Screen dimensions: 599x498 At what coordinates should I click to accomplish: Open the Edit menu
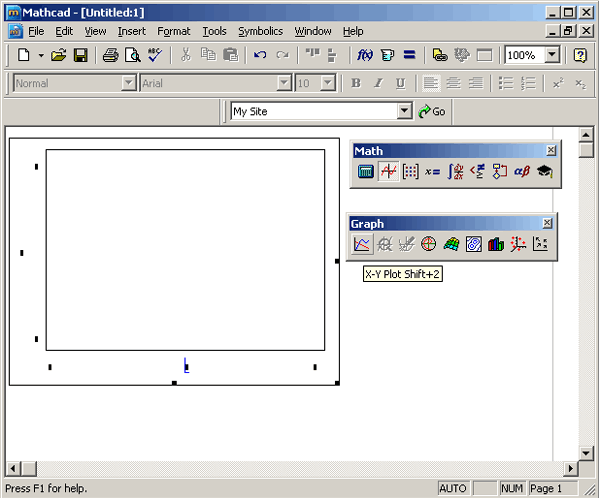(x=64, y=31)
